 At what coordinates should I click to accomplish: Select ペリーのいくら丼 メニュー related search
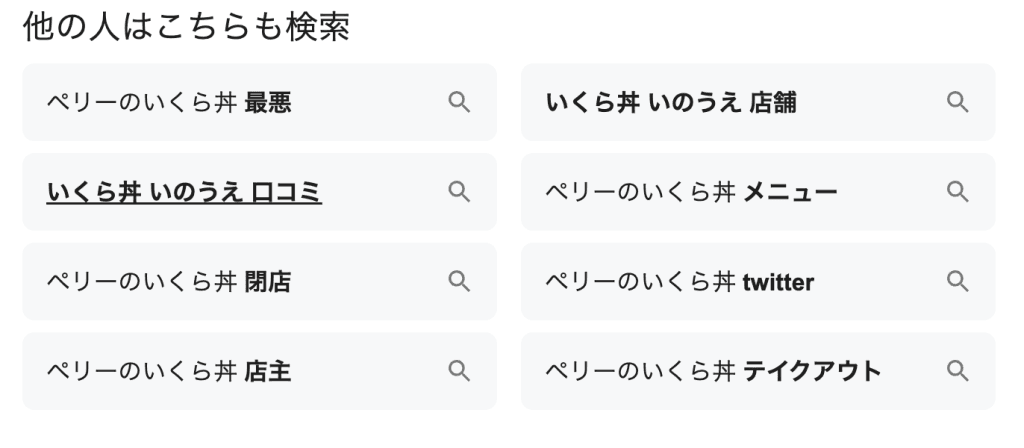[690, 192]
